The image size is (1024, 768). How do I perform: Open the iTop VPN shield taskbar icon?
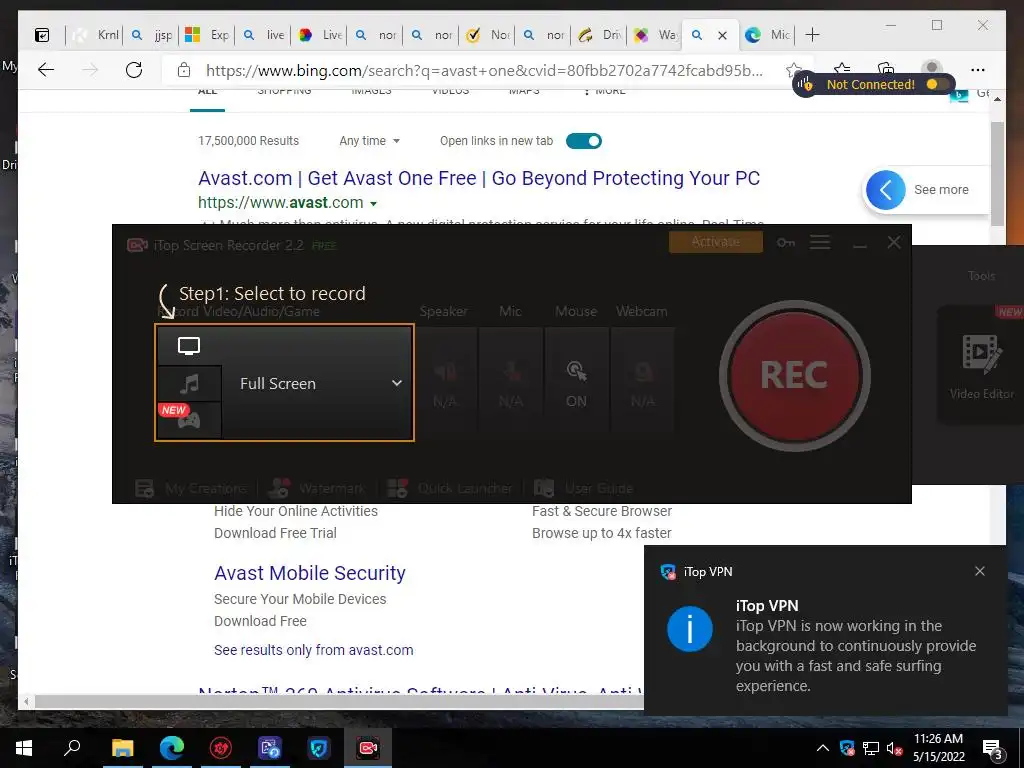tap(319, 748)
